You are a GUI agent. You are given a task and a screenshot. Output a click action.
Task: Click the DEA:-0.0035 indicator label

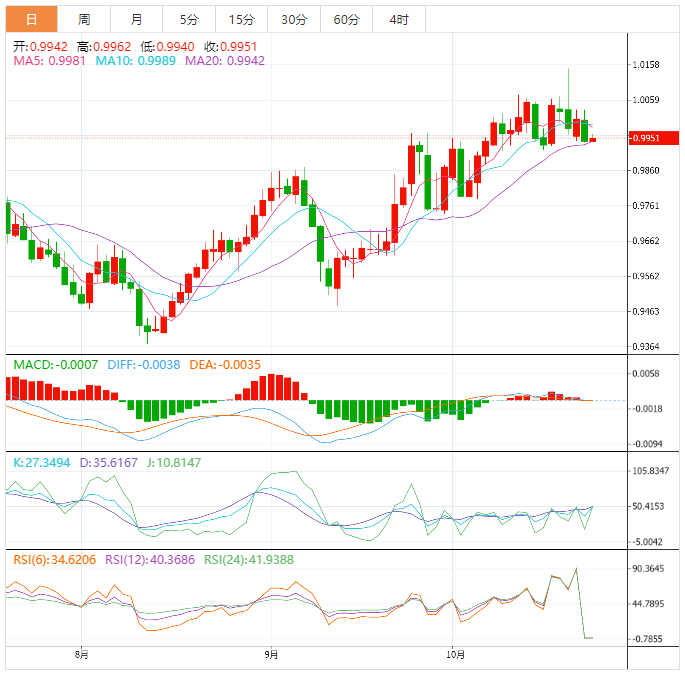(225, 365)
